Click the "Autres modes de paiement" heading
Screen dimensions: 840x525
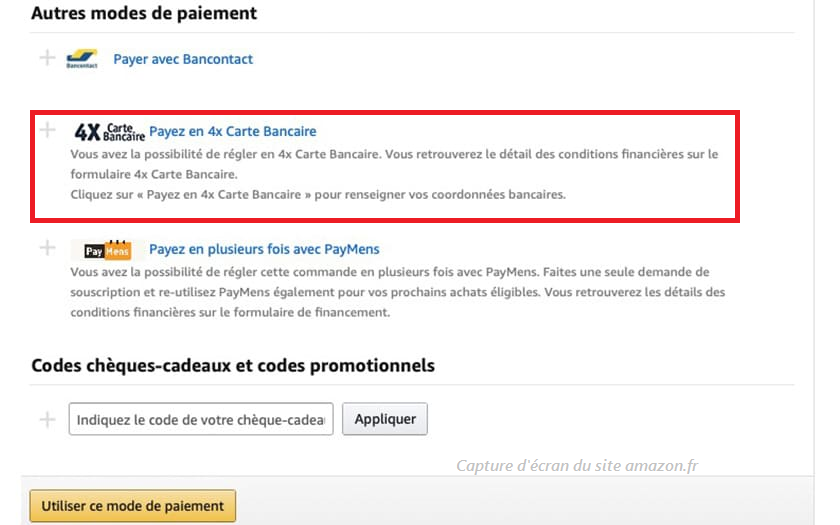click(x=144, y=13)
